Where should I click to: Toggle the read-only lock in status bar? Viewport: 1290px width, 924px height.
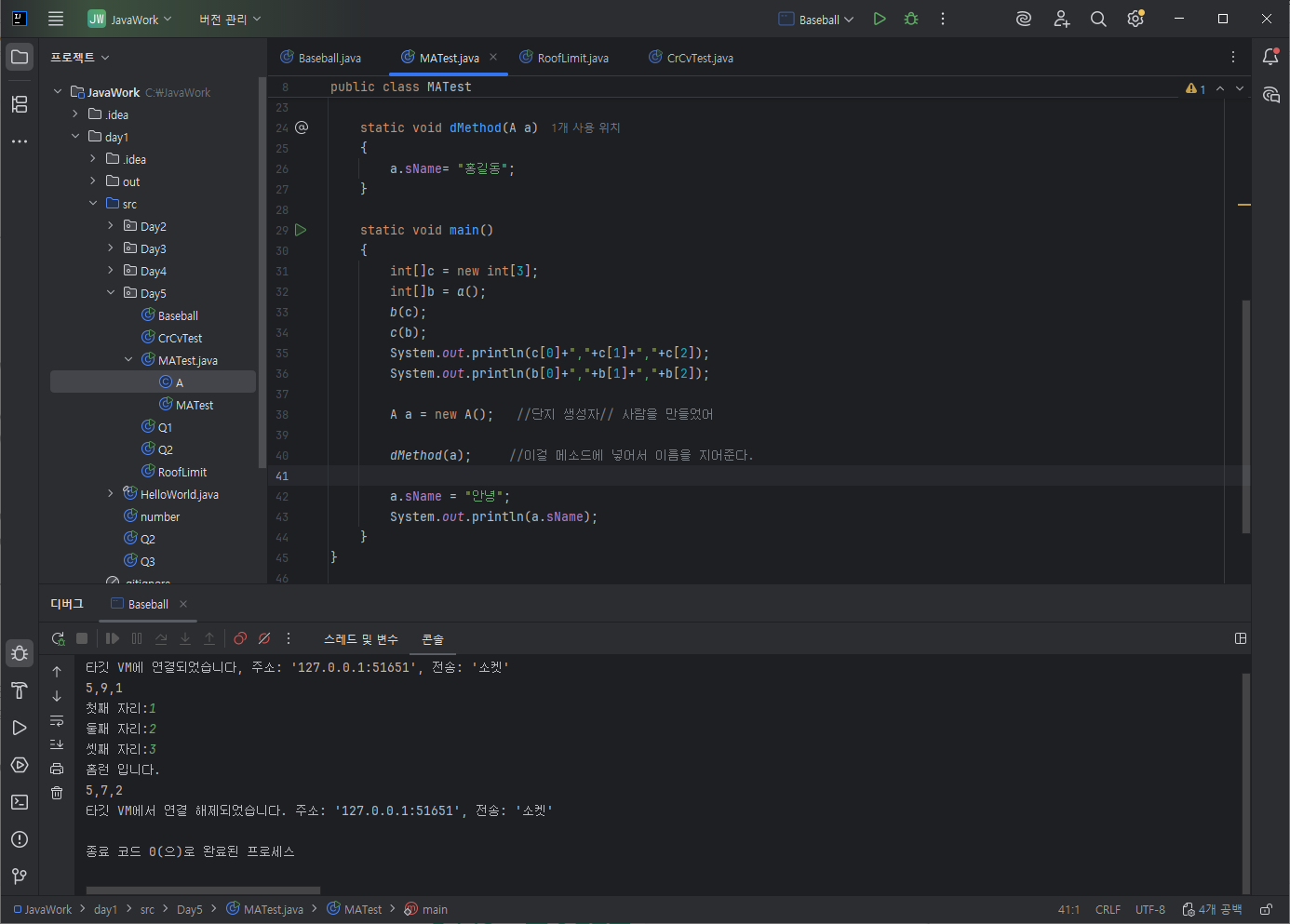(x=1266, y=909)
